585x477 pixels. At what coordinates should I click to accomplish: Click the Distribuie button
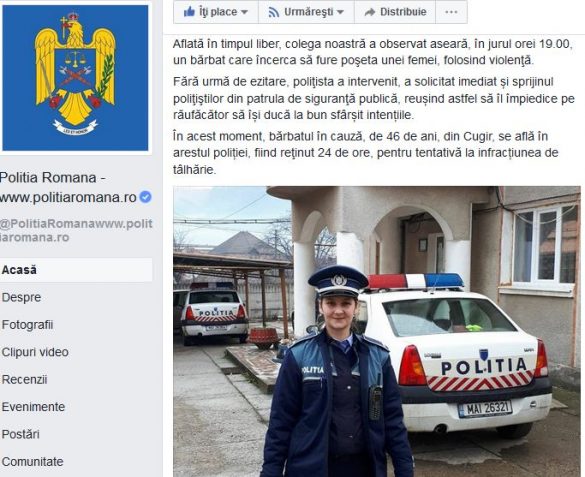[395, 12]
